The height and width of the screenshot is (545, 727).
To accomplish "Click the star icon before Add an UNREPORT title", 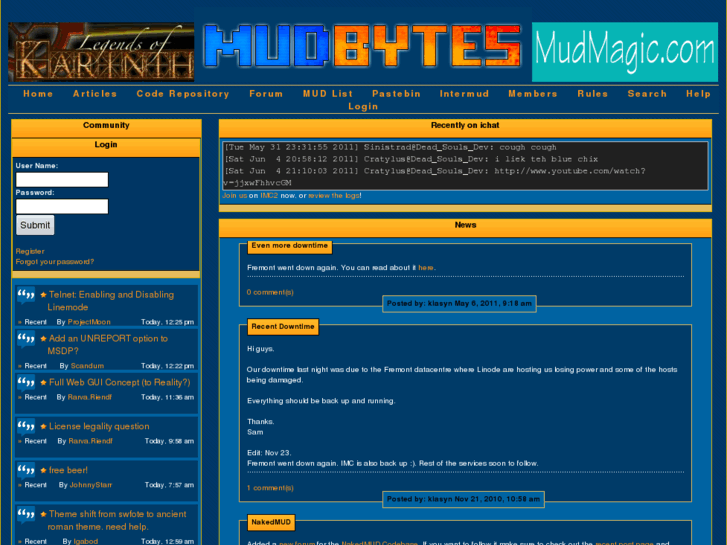I will (x=43, y=339).
